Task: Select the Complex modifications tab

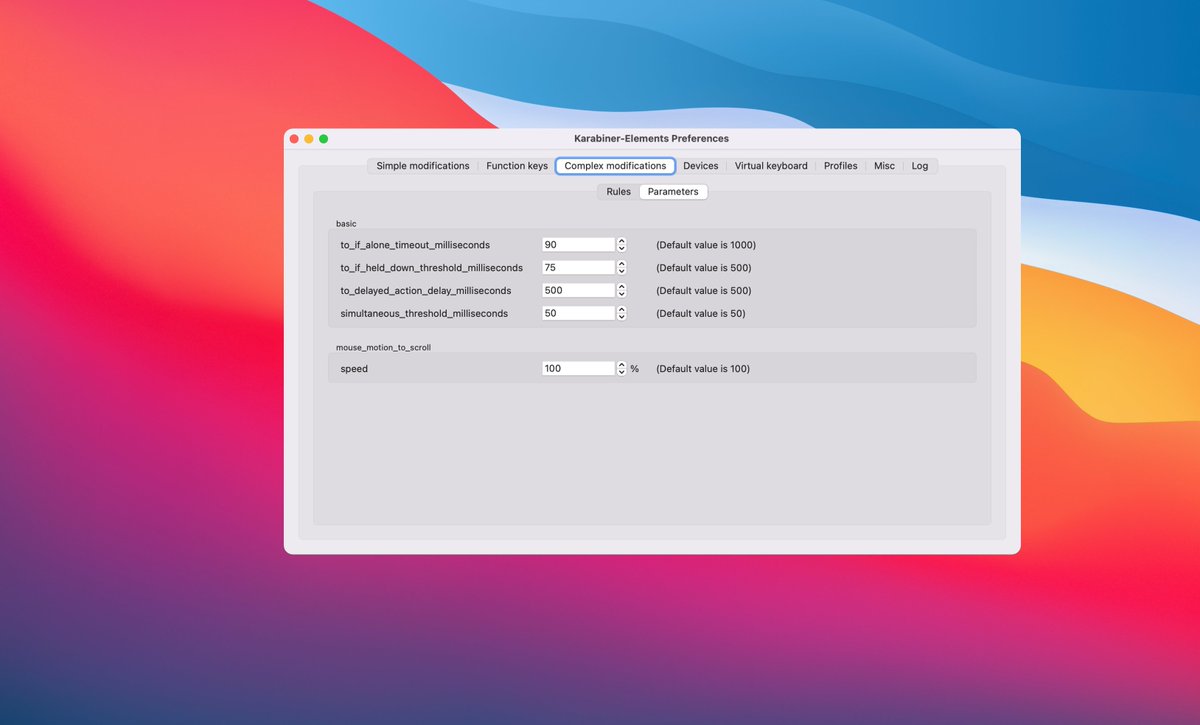Action: tap(615, 166)
